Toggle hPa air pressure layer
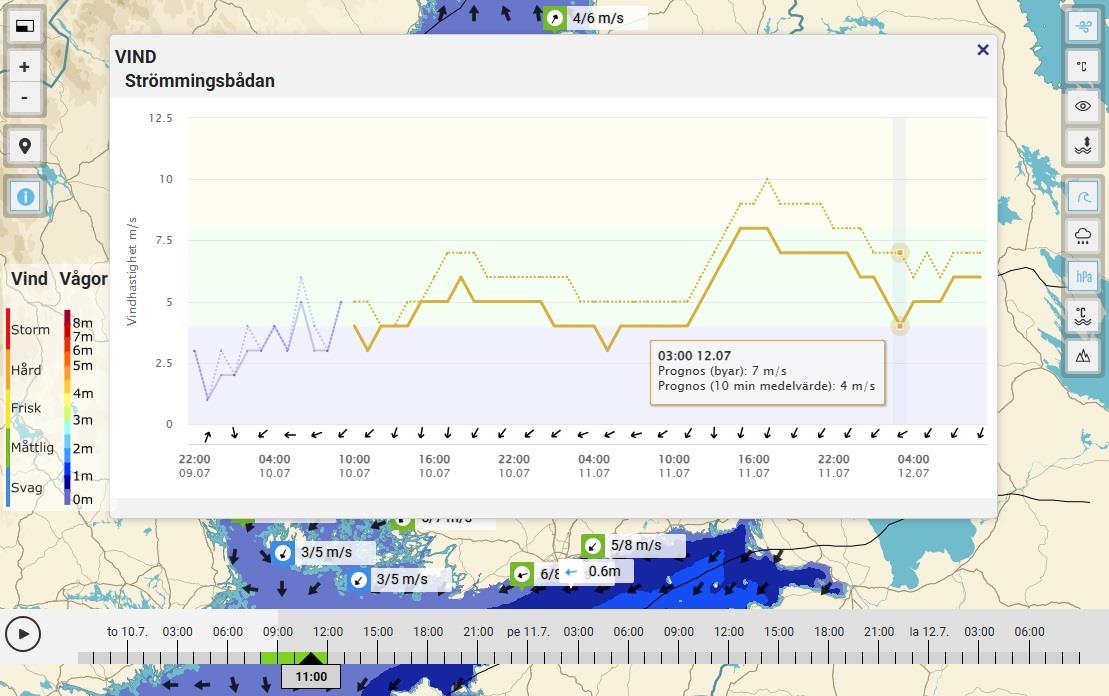The height and width of the screenshot is (696, 1109). click(x=1082, y=275)
